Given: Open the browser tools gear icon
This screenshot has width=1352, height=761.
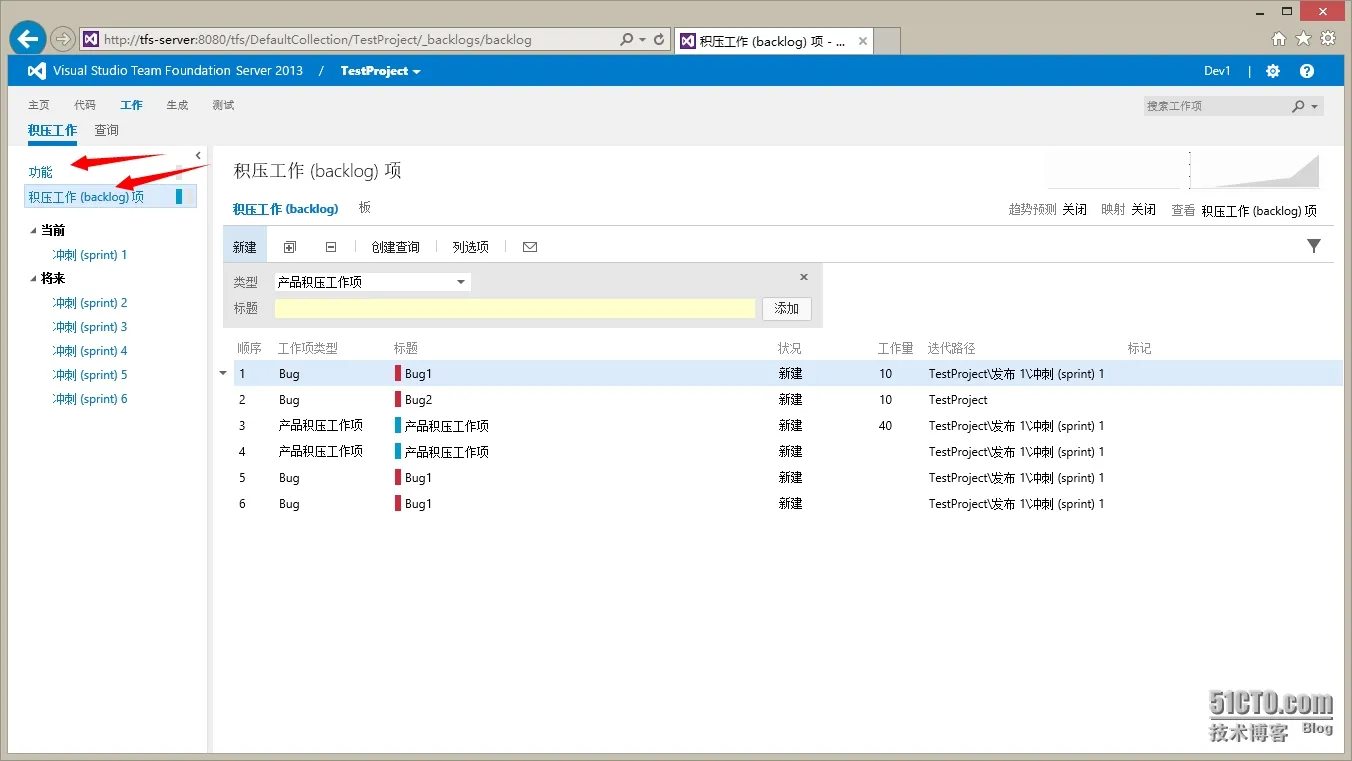Looking at the screenshot, I should click(1328, 39).
